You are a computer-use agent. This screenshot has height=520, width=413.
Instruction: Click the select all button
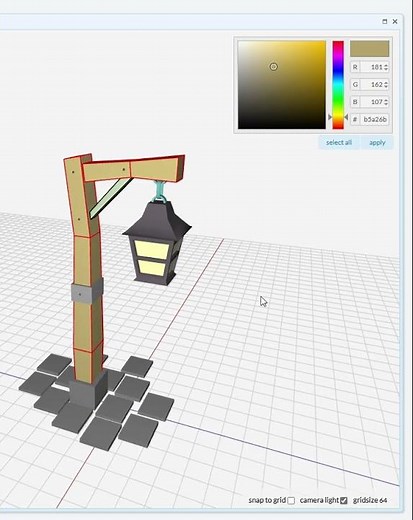click(339, 143)
